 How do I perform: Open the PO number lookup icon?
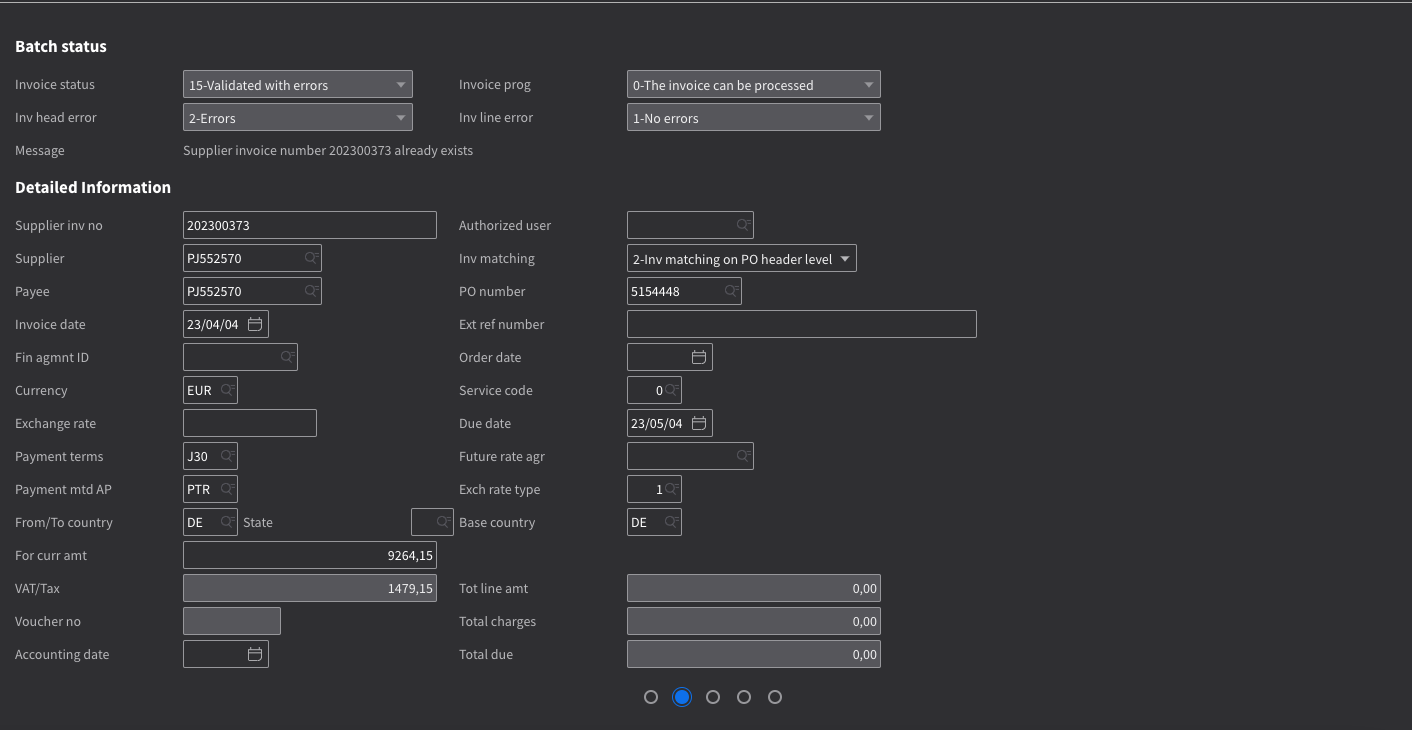pyautogui.click(x=732, y=290)
